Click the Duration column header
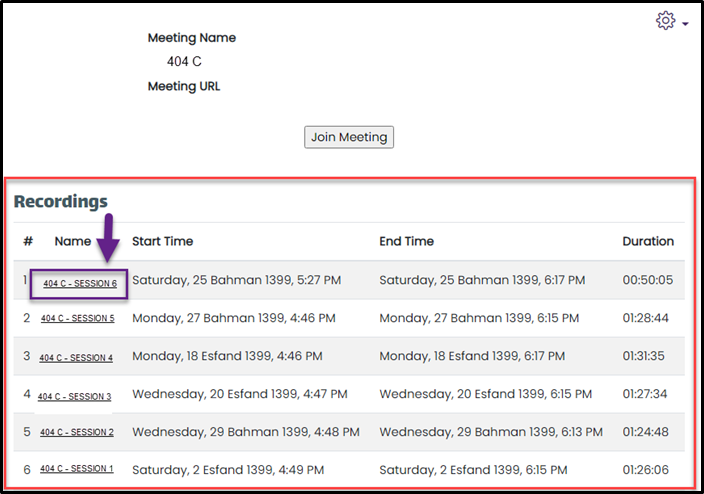This screenshot has width=704, height=494. tap(648, 241)
